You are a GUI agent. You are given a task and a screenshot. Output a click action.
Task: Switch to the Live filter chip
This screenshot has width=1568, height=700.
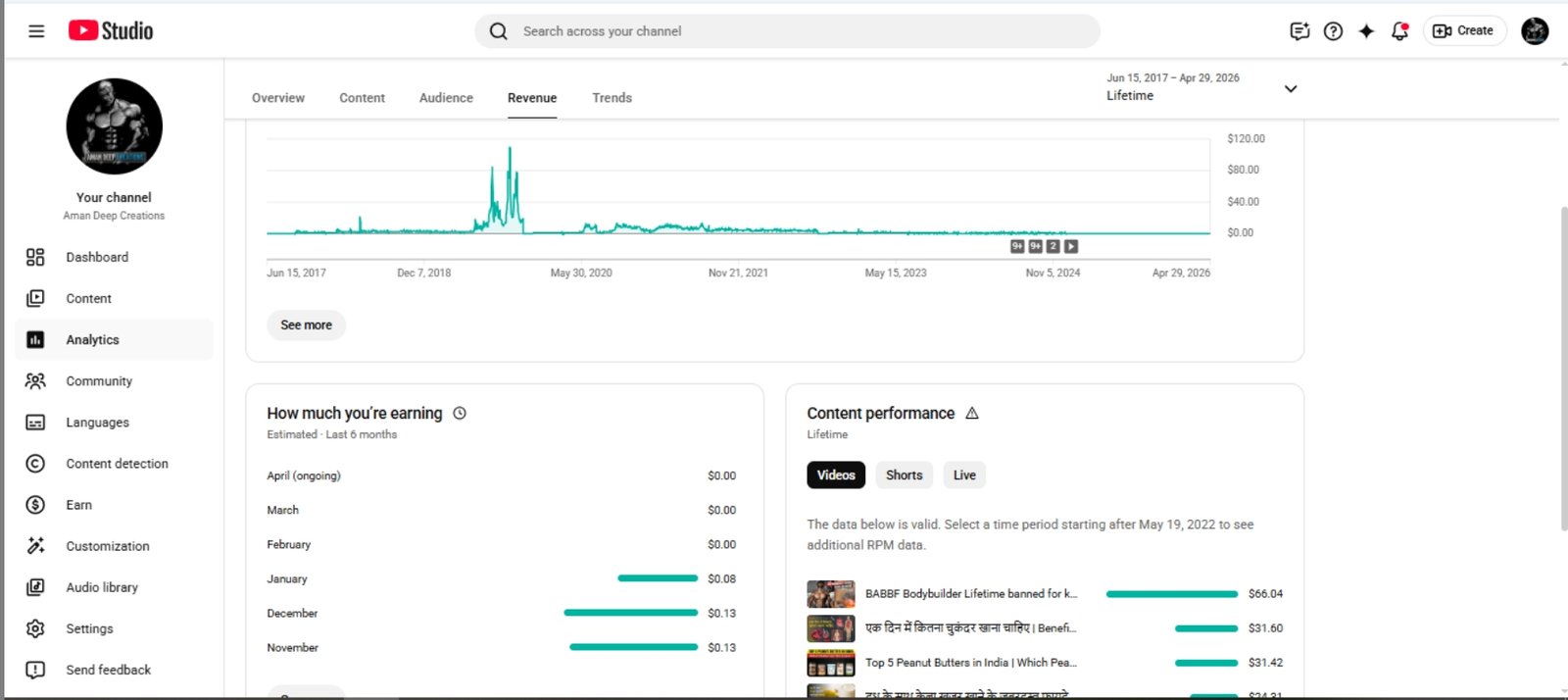pyautogui.click(x=964, y=475)
